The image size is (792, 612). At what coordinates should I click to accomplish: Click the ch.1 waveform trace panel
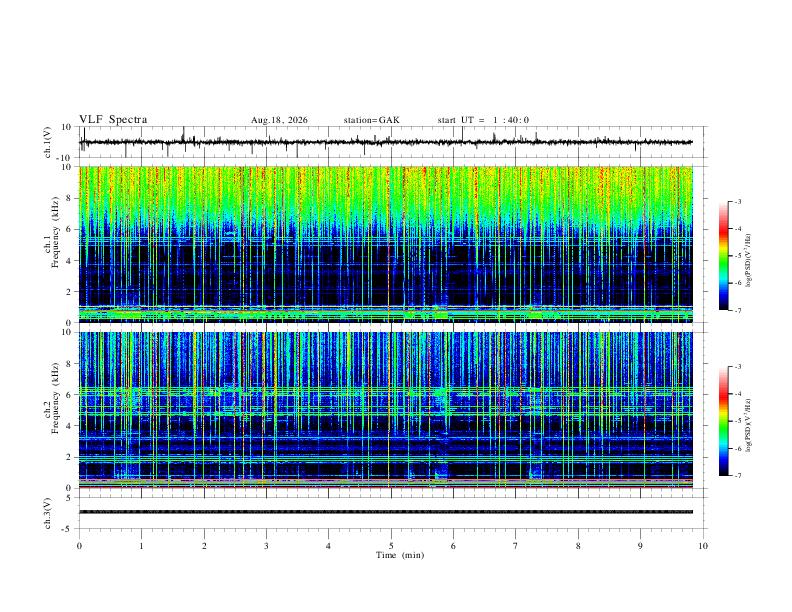point(386,142)
